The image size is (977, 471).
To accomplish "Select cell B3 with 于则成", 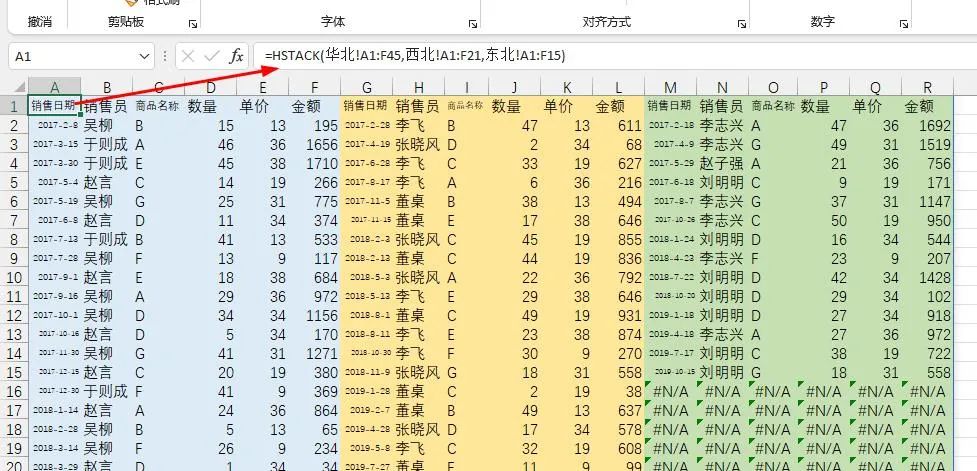I will coord(107,145).
